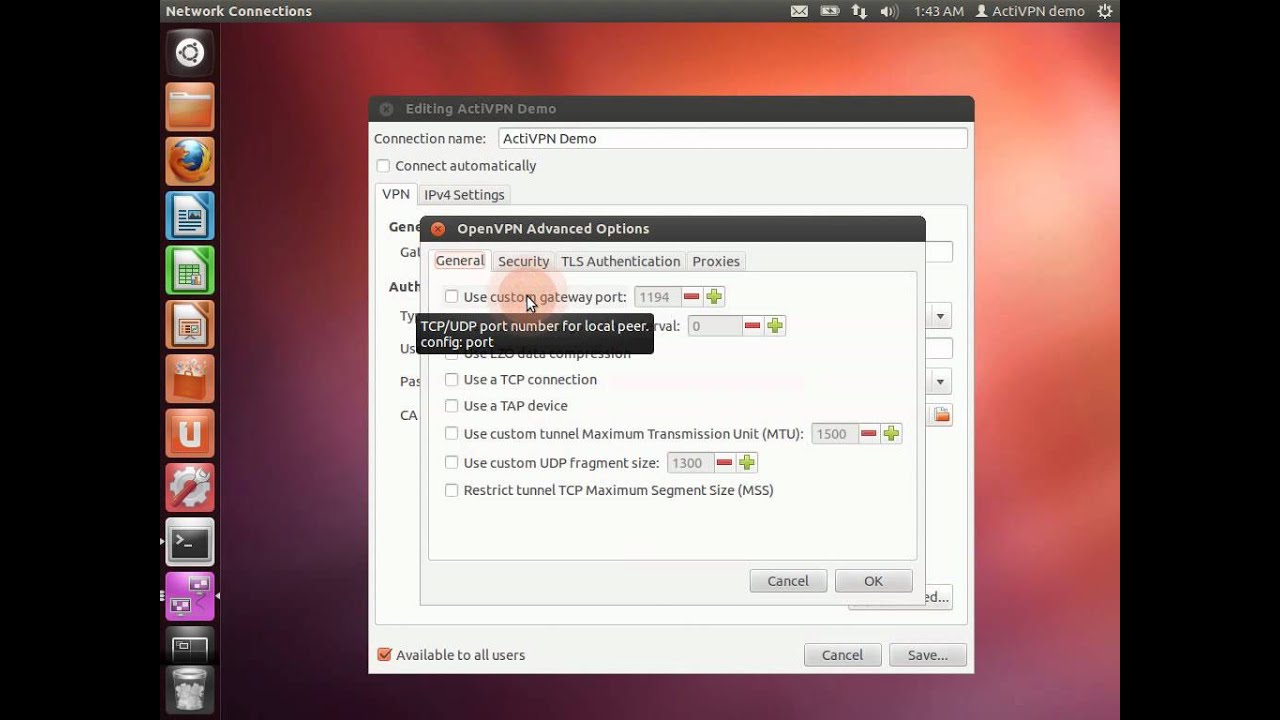Open the session gear menu
This screenshot has width=1280, height=720.
1104,11
